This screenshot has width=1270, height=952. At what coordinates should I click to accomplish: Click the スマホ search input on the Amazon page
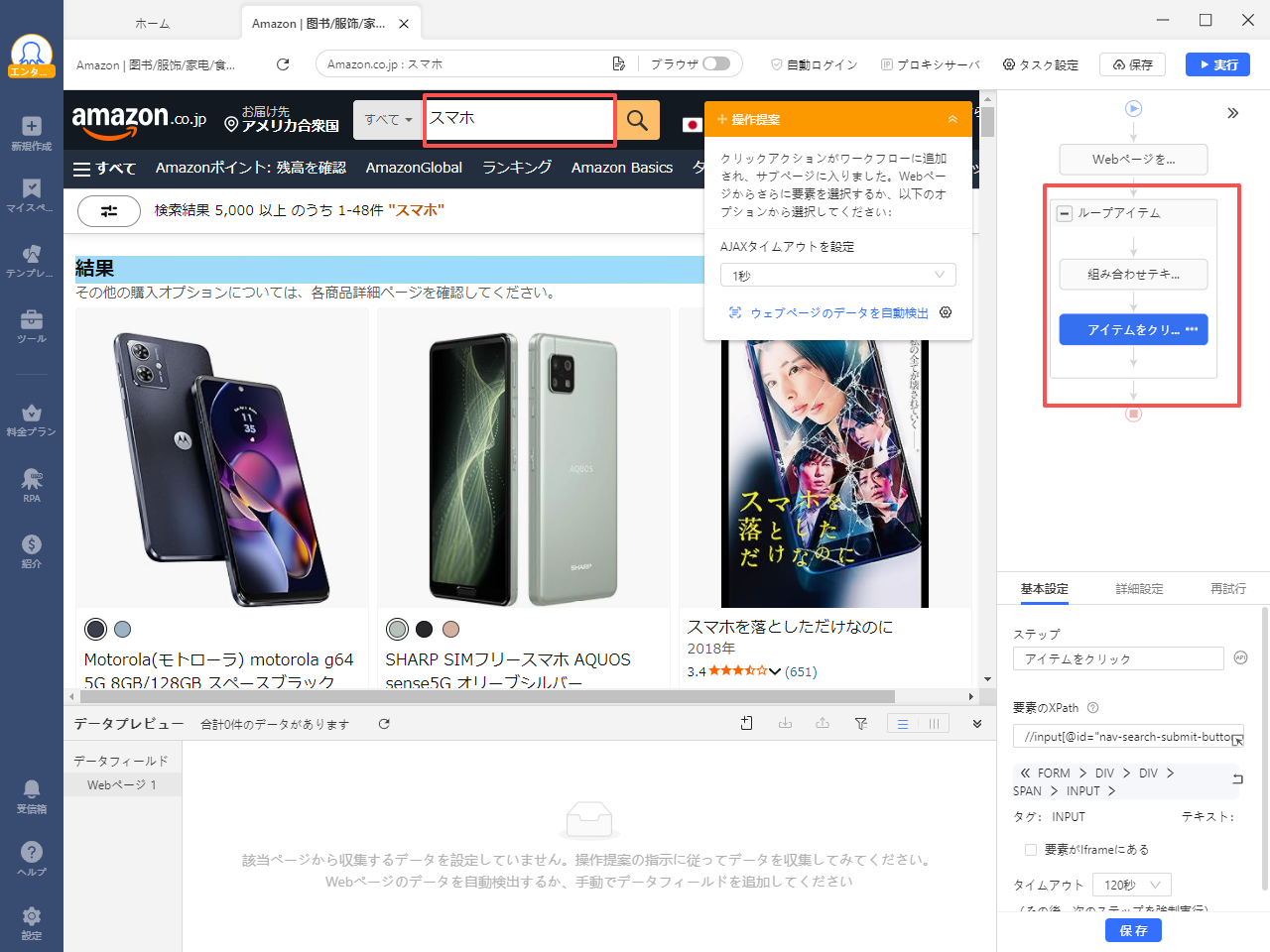point(519,119)
